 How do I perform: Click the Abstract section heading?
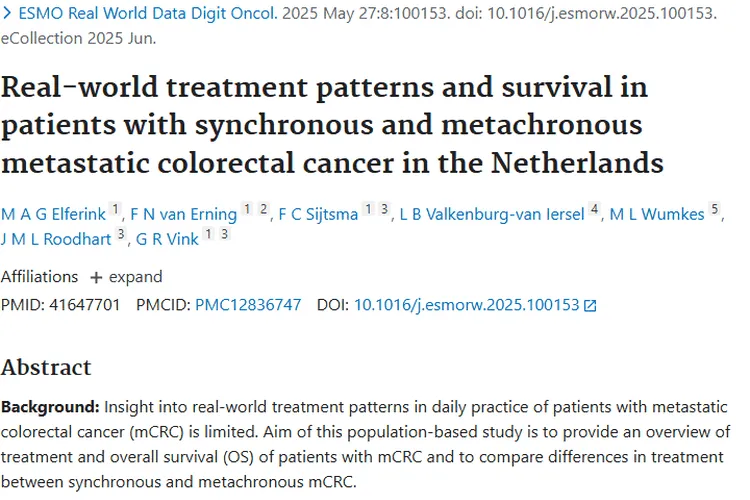point(46,367)
